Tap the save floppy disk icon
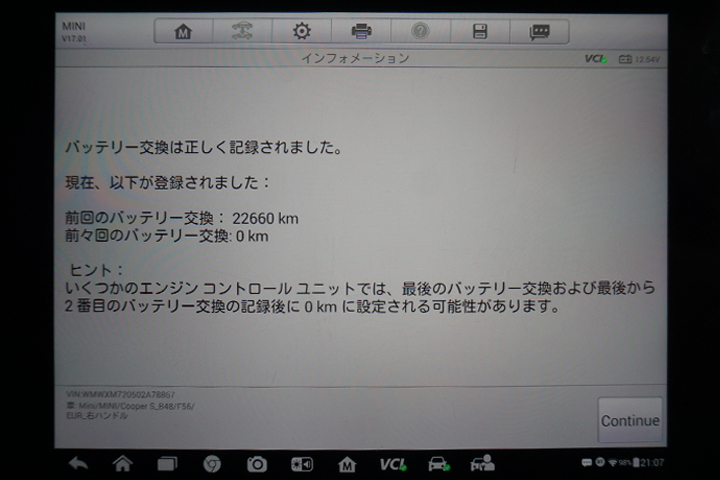This screenshot has width=720, height=480. 480,32
